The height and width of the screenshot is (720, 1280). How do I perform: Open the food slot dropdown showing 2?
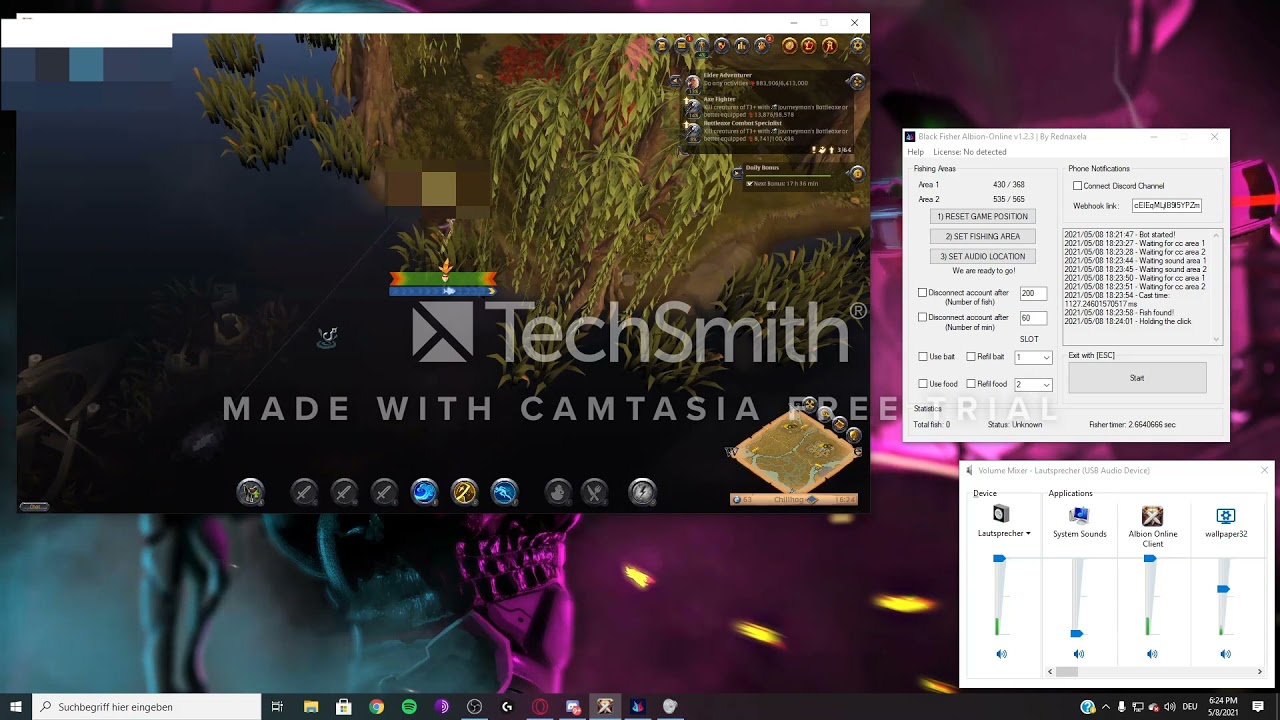coord(1033,384)
